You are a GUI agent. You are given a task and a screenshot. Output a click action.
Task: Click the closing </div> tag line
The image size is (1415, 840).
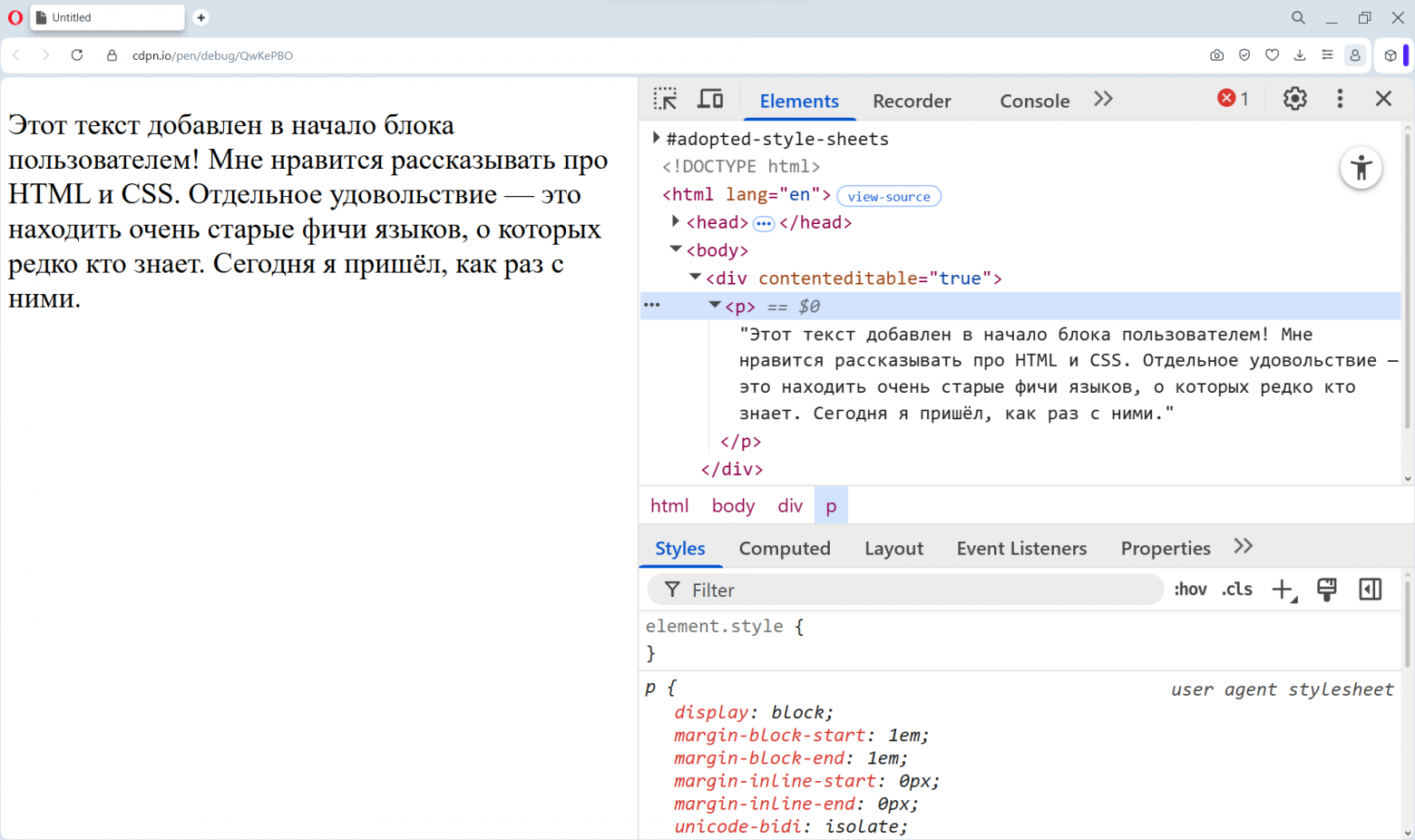tap(732, 469)
